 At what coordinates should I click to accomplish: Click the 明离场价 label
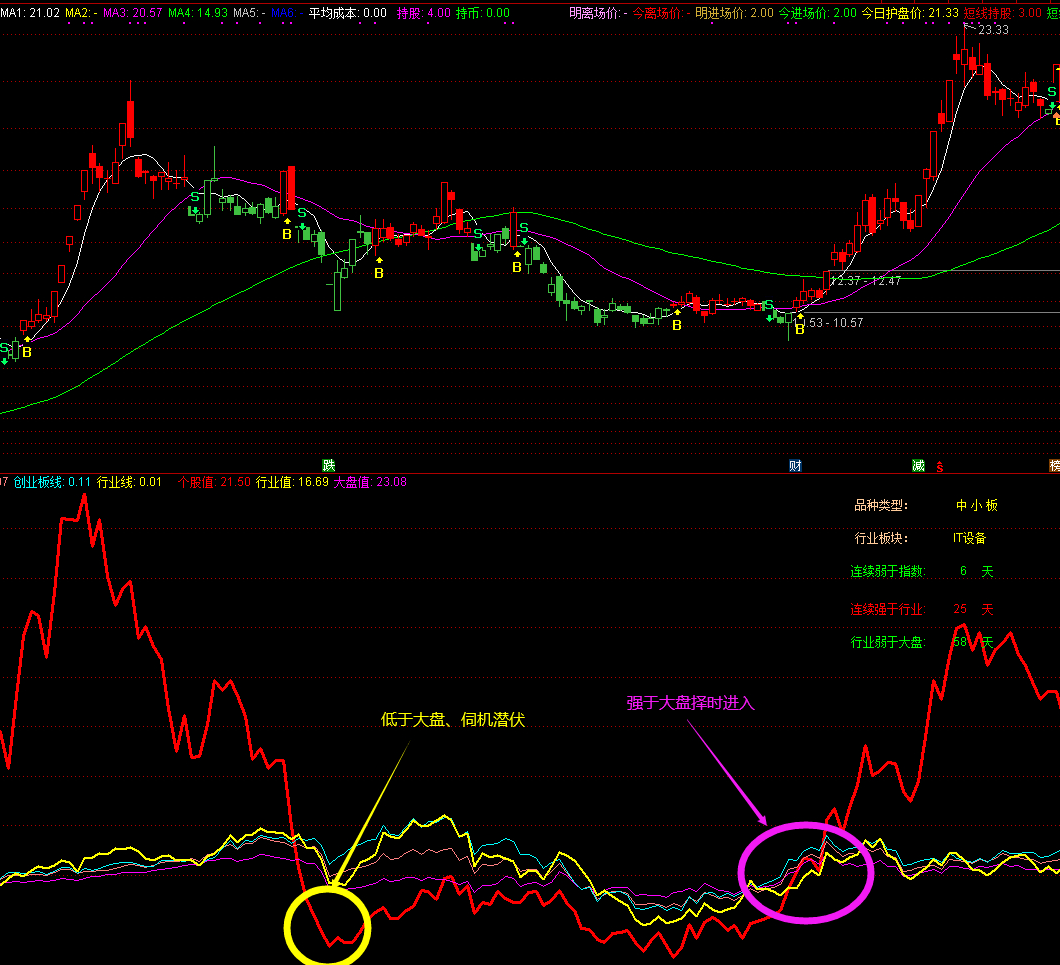pos(598,13)
